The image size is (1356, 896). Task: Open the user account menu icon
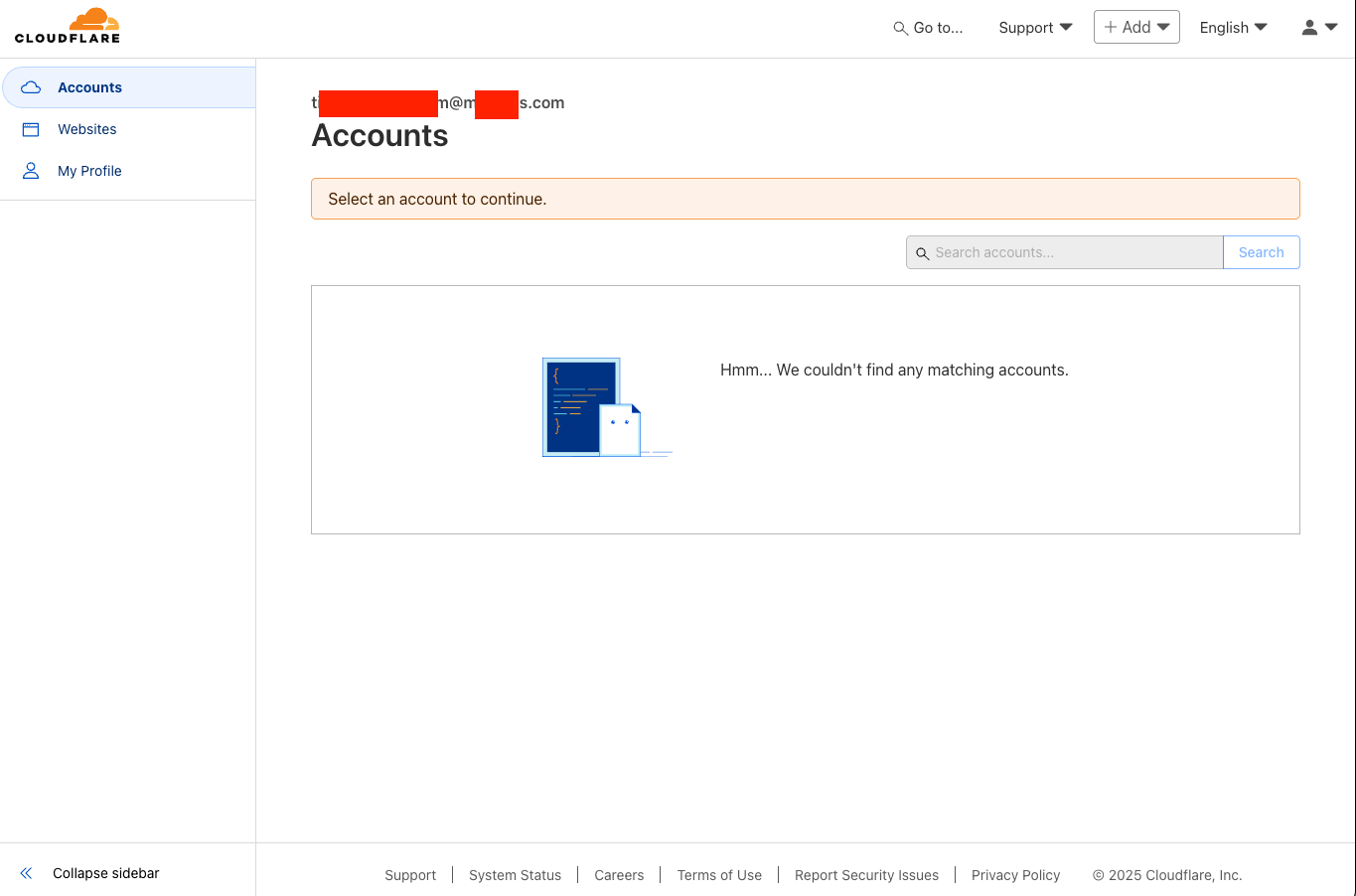tap(1309, 28)
